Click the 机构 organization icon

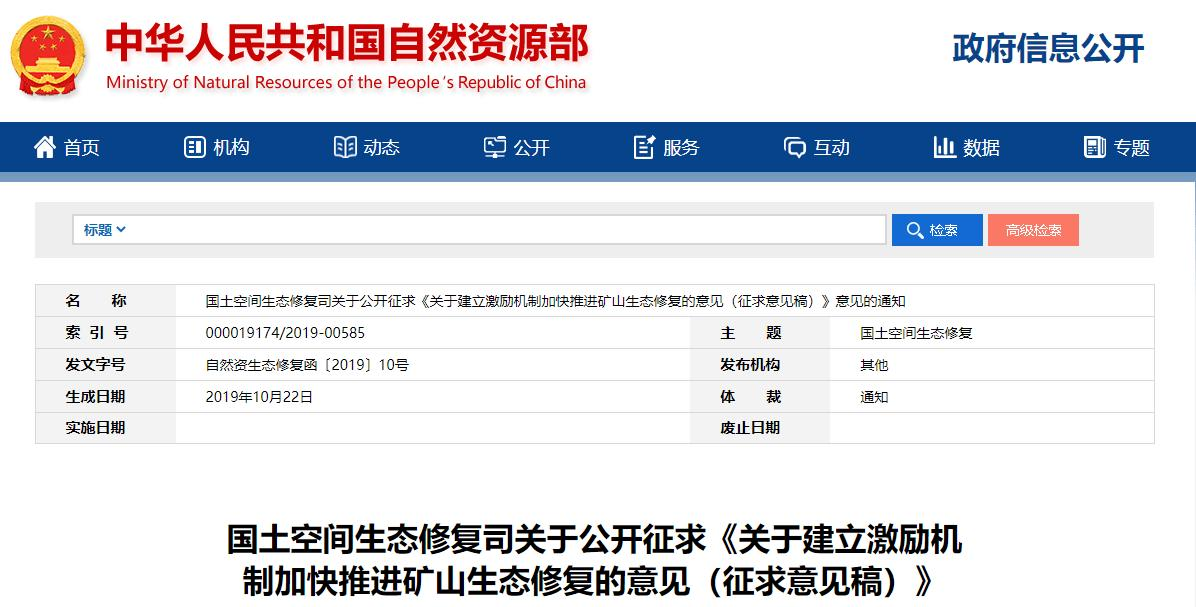coord(194,147)
